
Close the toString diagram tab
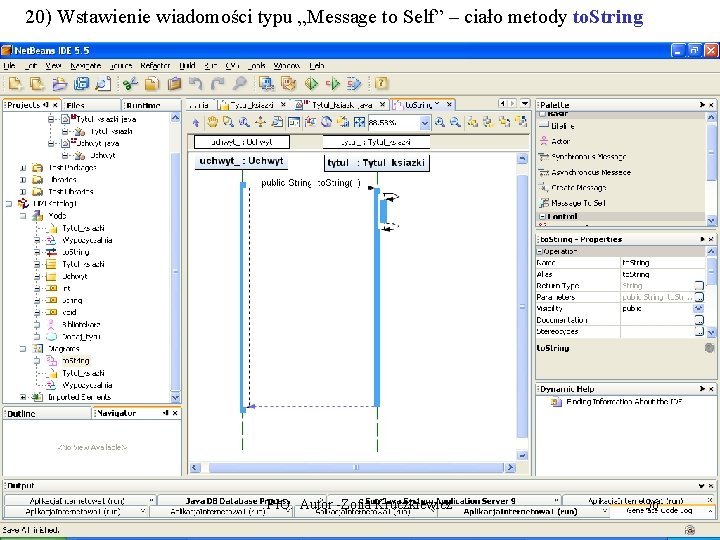[x=450, y=105]
